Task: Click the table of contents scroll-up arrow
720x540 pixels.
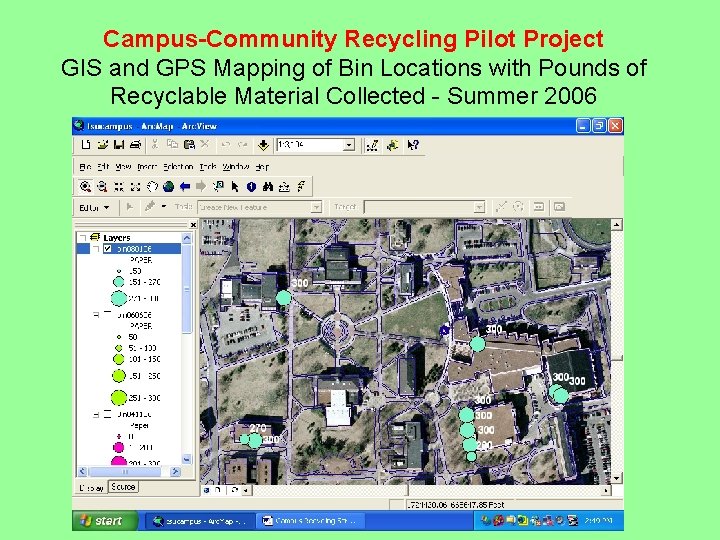Action: 186,238
